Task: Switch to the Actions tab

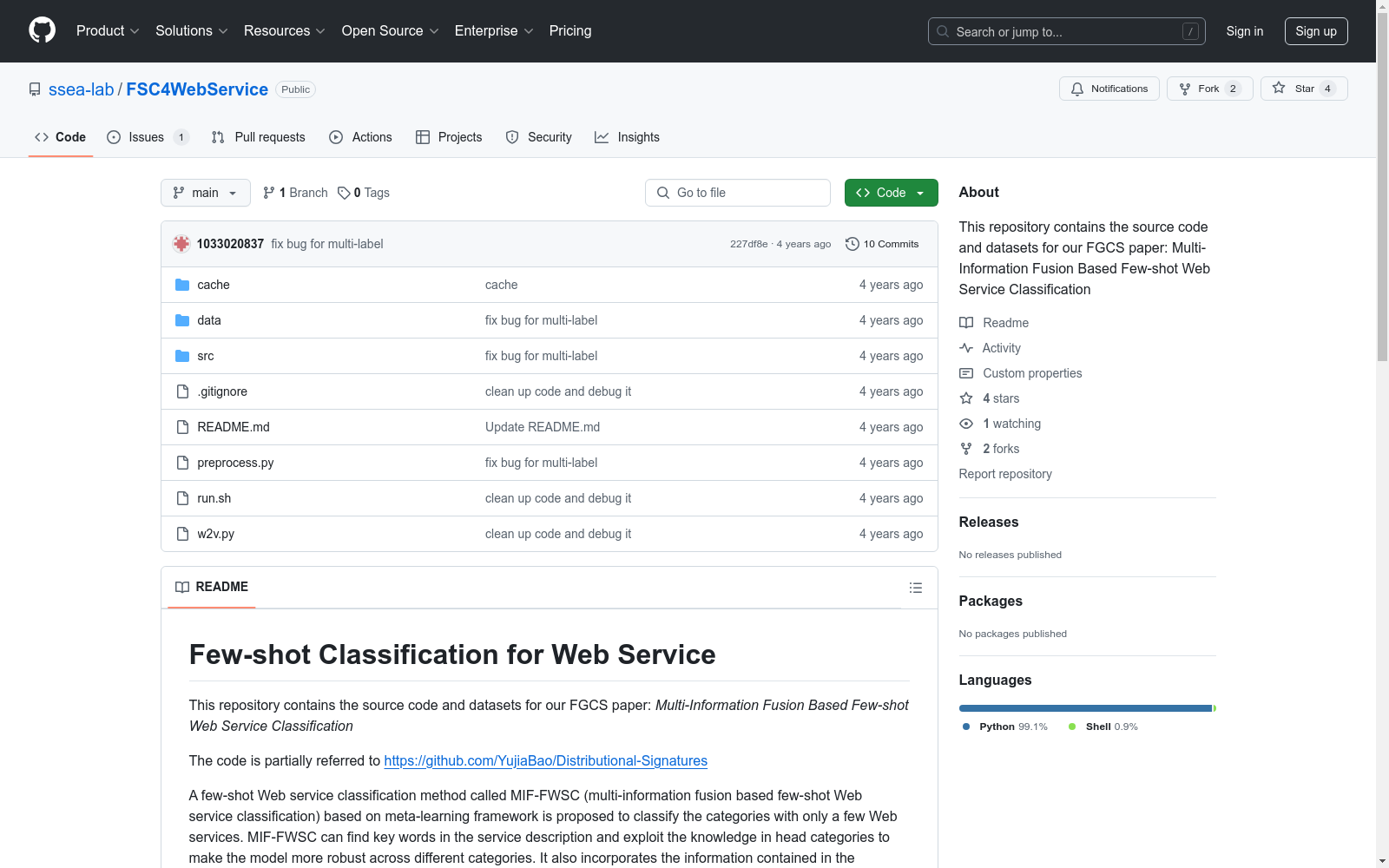Action: 361,137
